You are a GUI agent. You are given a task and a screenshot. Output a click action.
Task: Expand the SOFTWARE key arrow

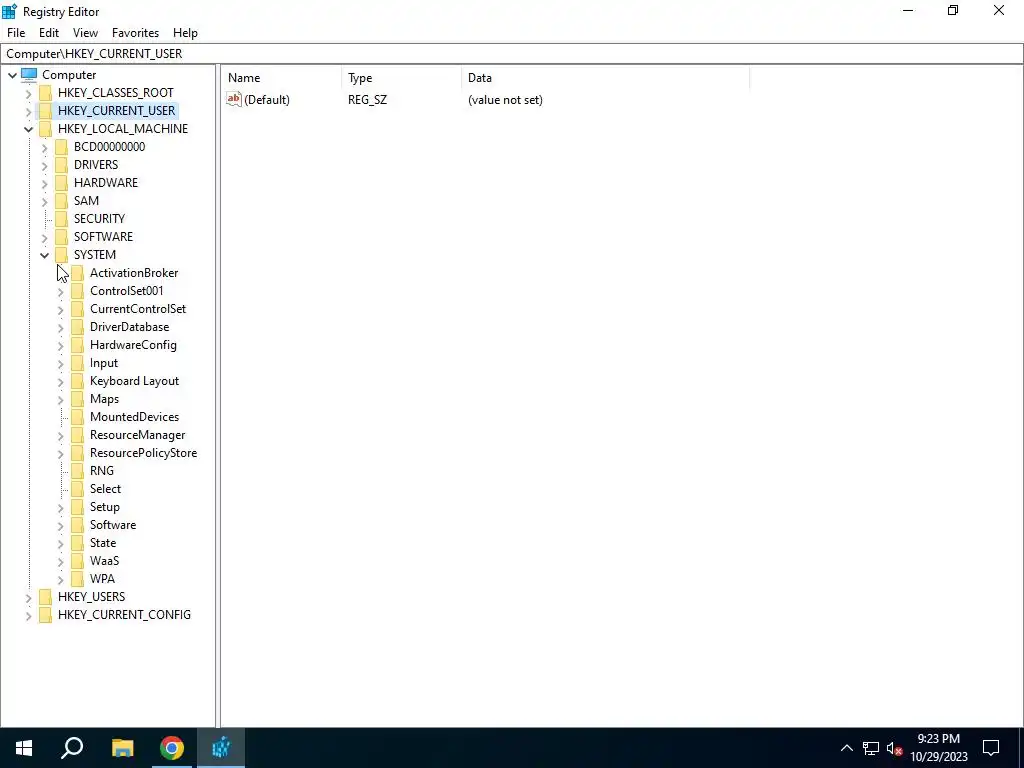coord(44,237)
